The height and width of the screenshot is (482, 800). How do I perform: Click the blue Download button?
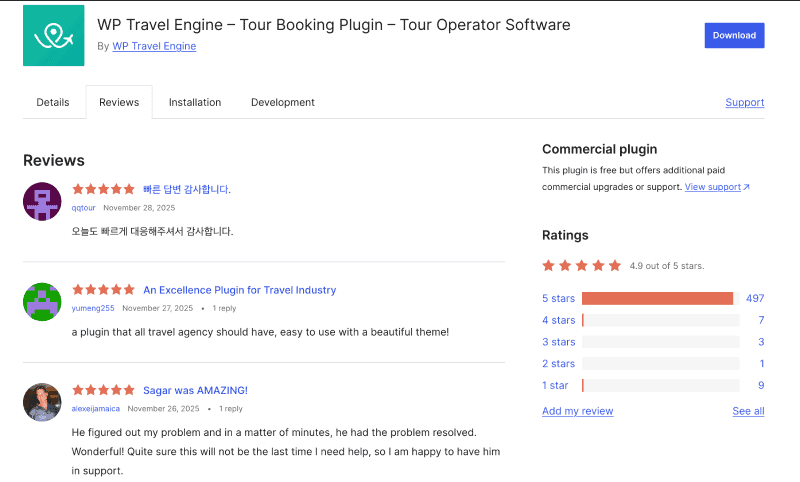pyautogui.click(x=734, y=35)
